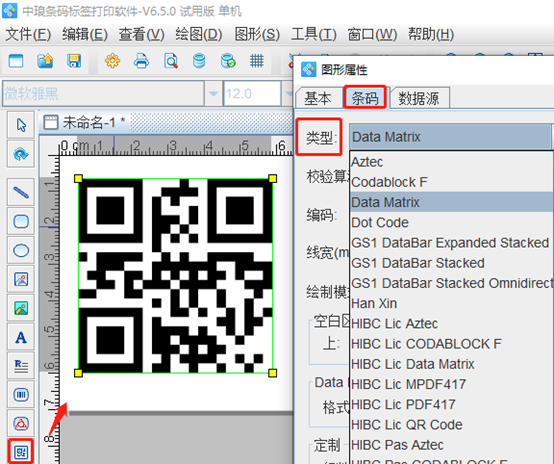Open the 工具(T) menu
554x464 pixels.
coord(313,35)
